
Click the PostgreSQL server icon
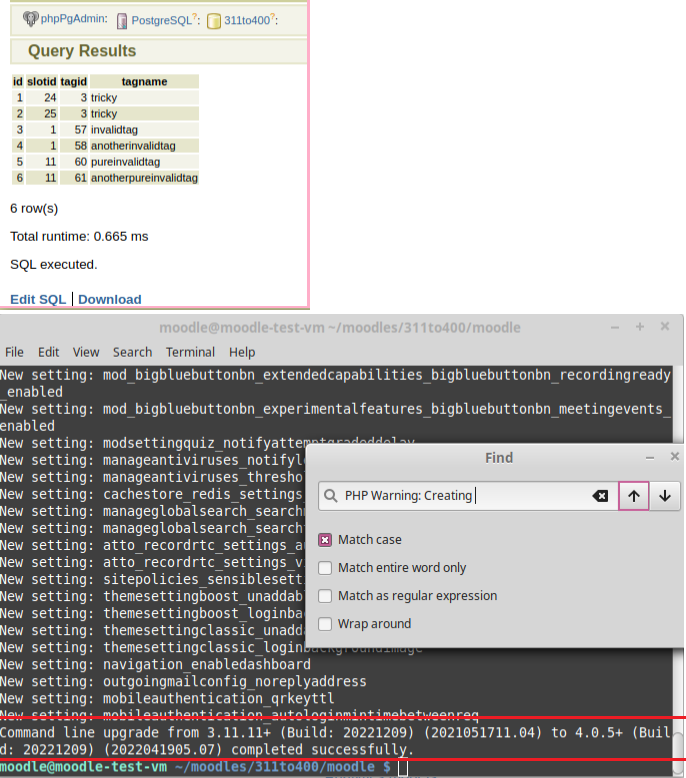[122, 21]
